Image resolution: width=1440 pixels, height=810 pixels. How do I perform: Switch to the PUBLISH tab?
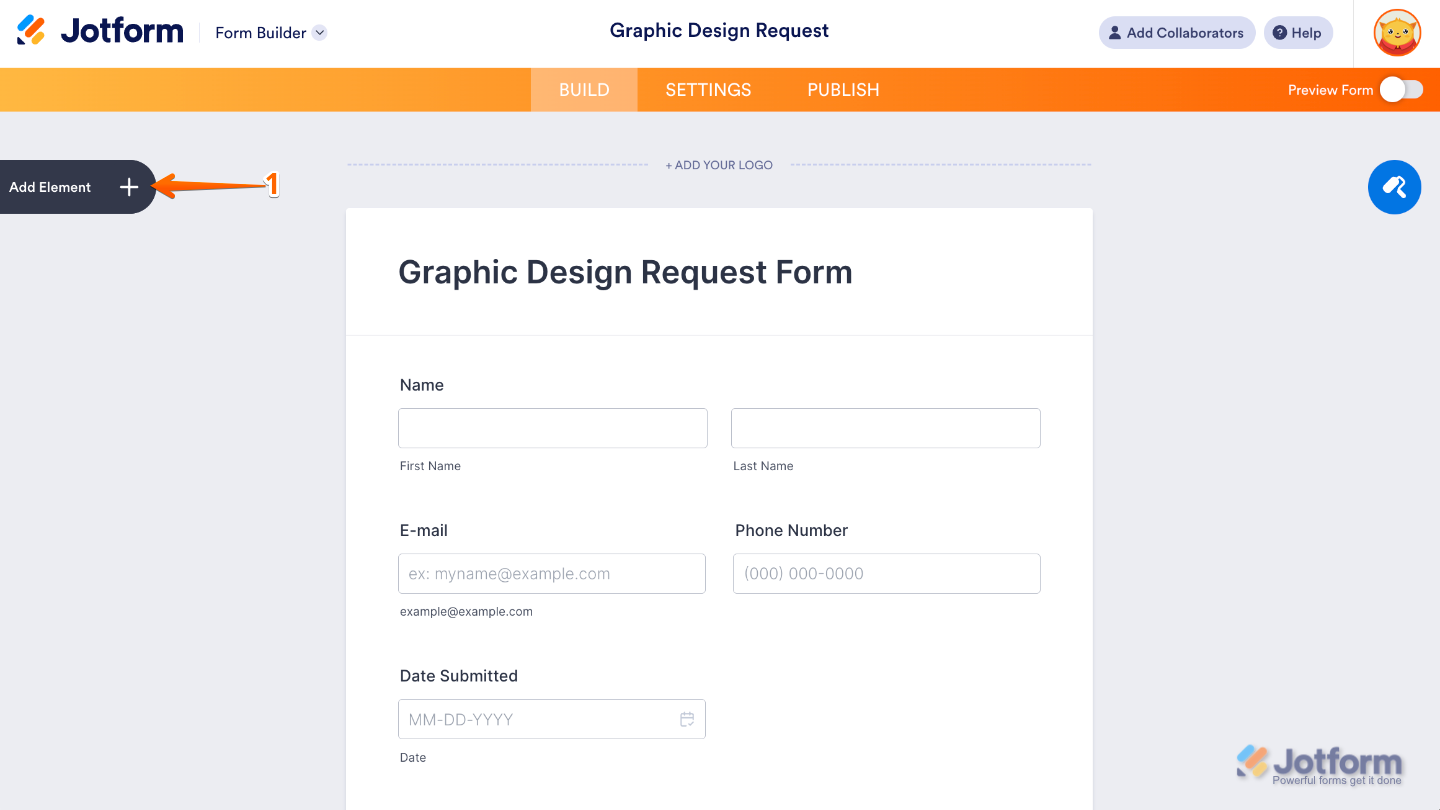842,89
